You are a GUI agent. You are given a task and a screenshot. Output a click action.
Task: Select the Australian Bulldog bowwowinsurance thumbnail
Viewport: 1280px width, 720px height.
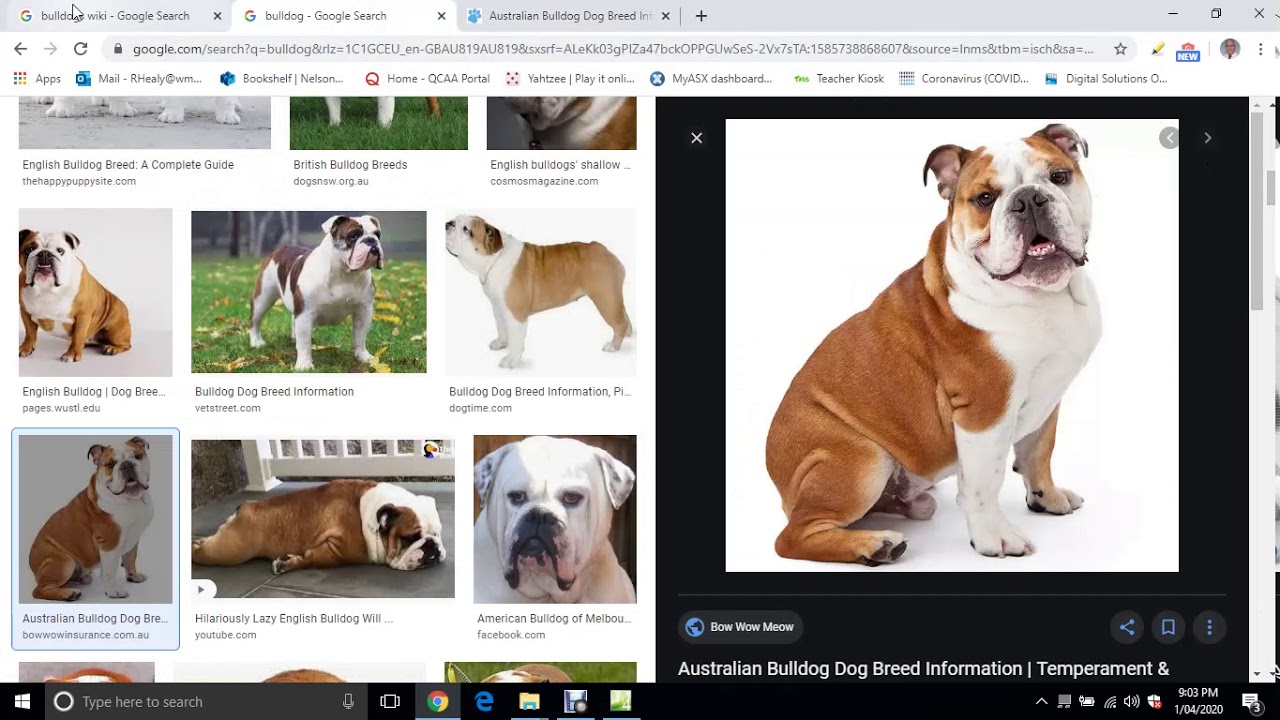96,519
